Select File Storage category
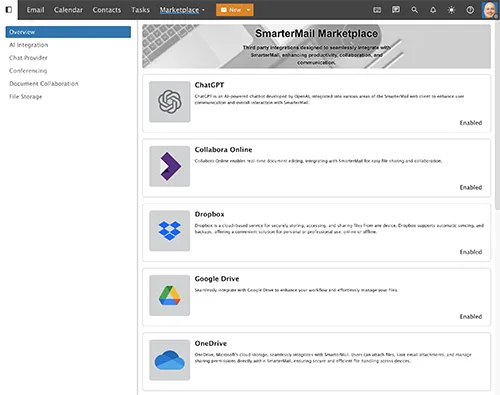This screenshot has width=500, height=395. tap(26, 97)
